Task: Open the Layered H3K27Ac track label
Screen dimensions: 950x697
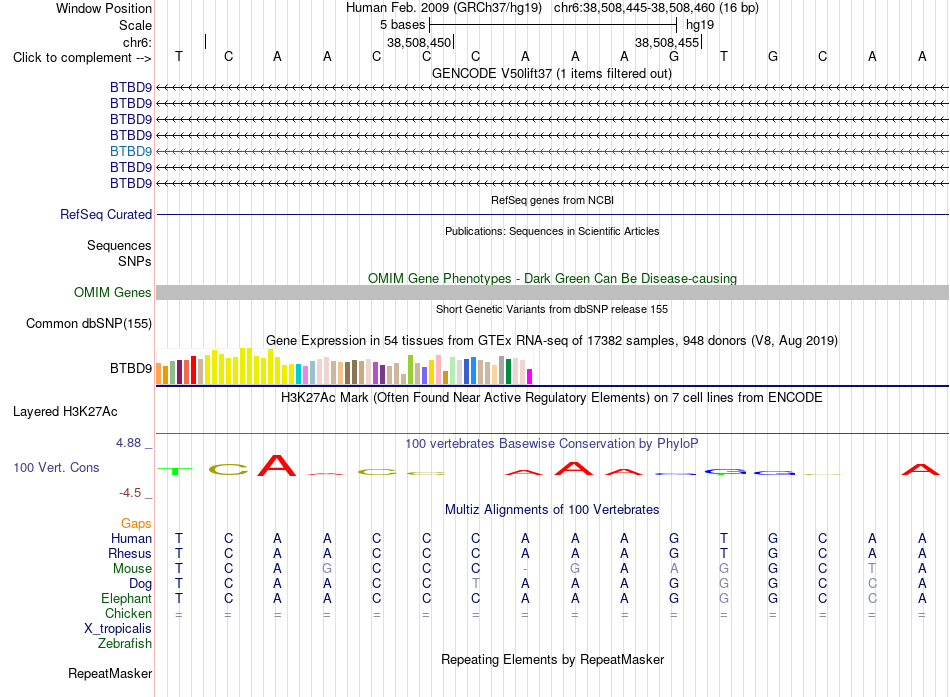Action: pyautogui.click(x=65, y=412)
